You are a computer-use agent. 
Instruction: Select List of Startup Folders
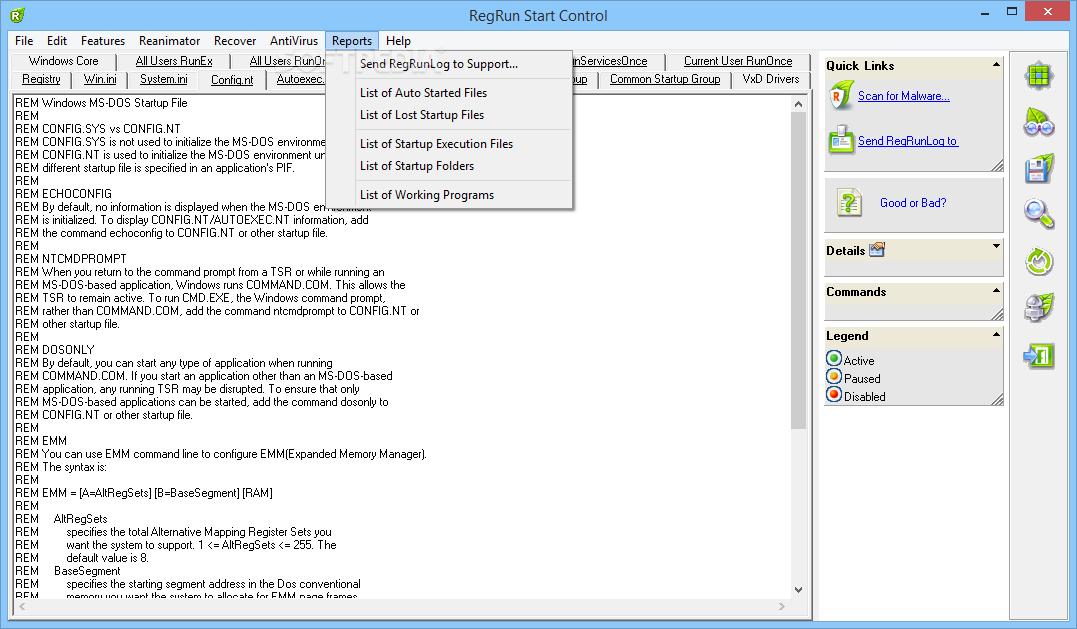449,165
